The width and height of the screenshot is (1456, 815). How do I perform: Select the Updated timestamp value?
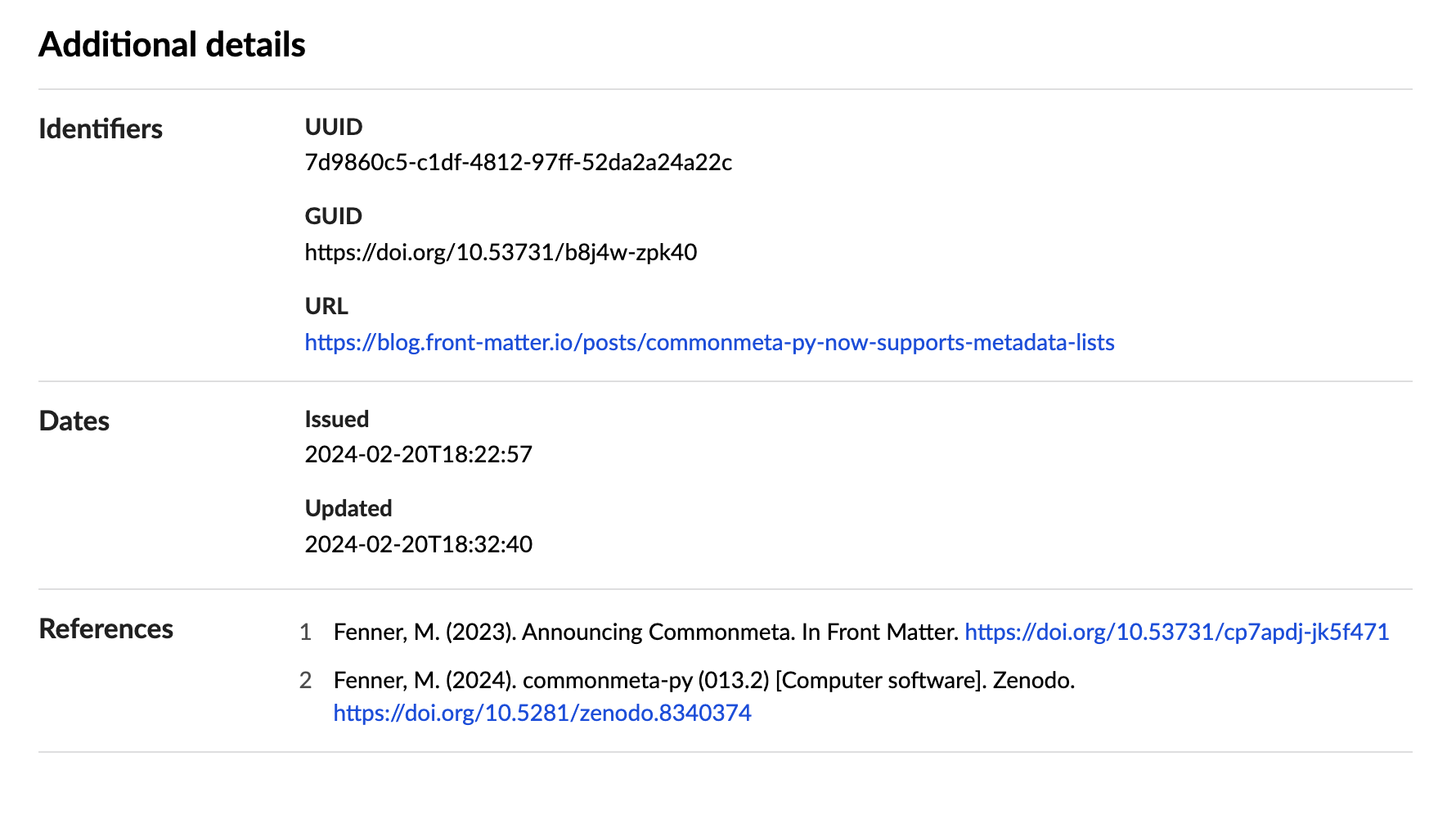click(418, 544)
